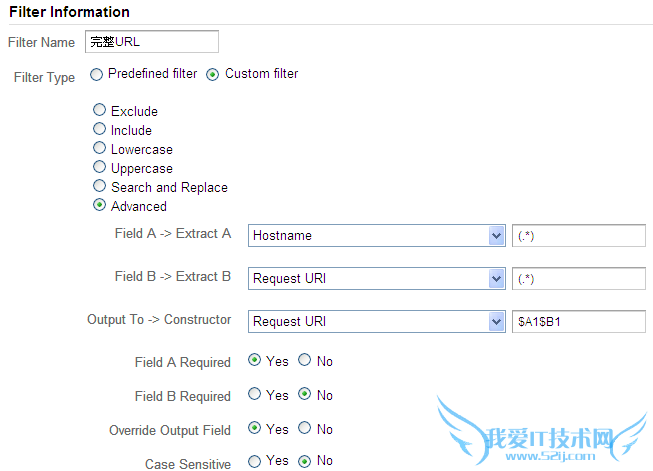Click the Filter Name text field
Screen dimensions: 653x471
151,42
